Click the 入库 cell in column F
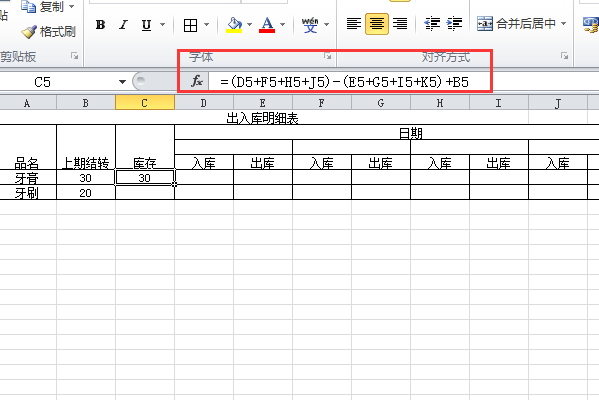 pos(322,163)
